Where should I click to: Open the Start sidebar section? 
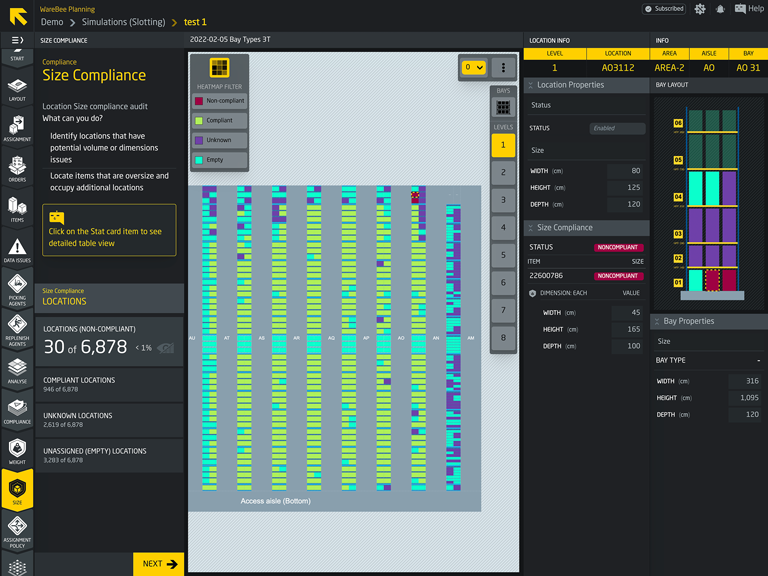tap(17, 56)
